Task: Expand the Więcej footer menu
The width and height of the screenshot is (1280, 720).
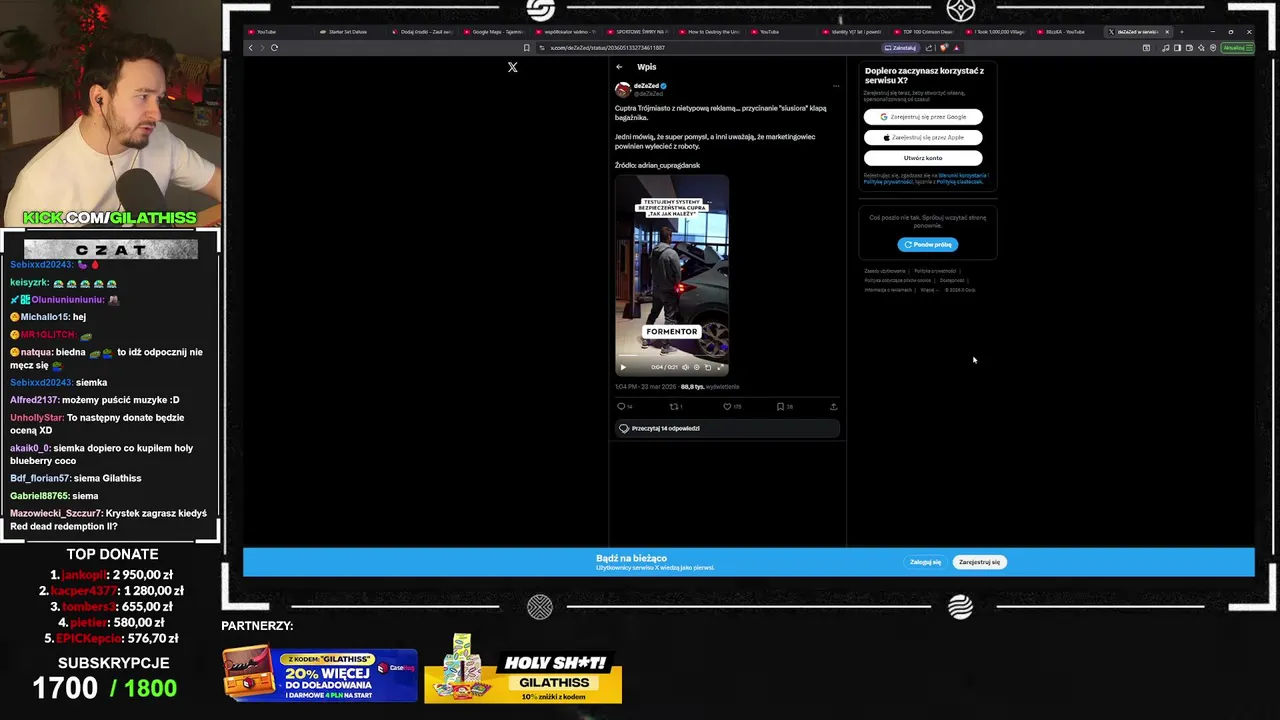Action: click(x=928, y=290)
